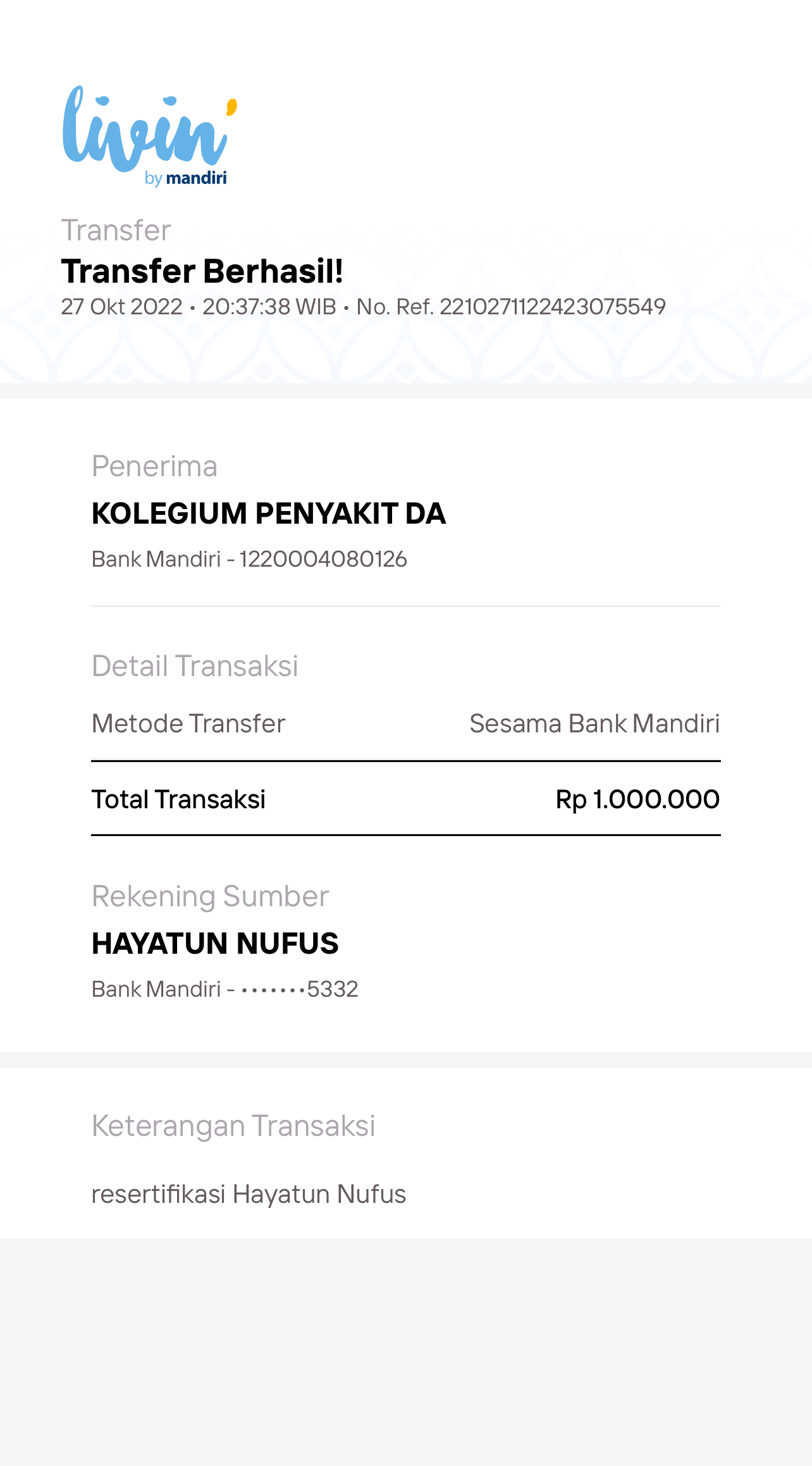Select recipient name KOLEGIUM PENYAKIT DA
This screenshot has height=1466, width=812.
pyautogui.click(x=269, y=514)
